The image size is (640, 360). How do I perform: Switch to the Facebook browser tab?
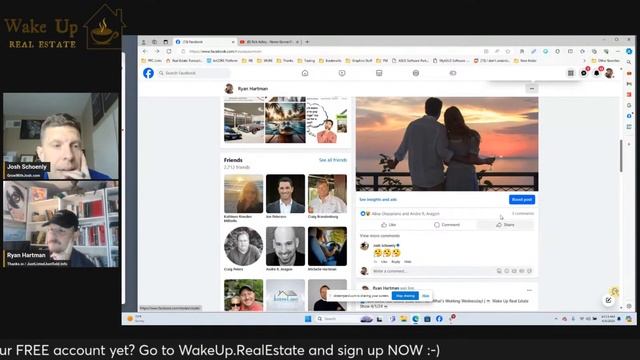click(x=204, y=42)
